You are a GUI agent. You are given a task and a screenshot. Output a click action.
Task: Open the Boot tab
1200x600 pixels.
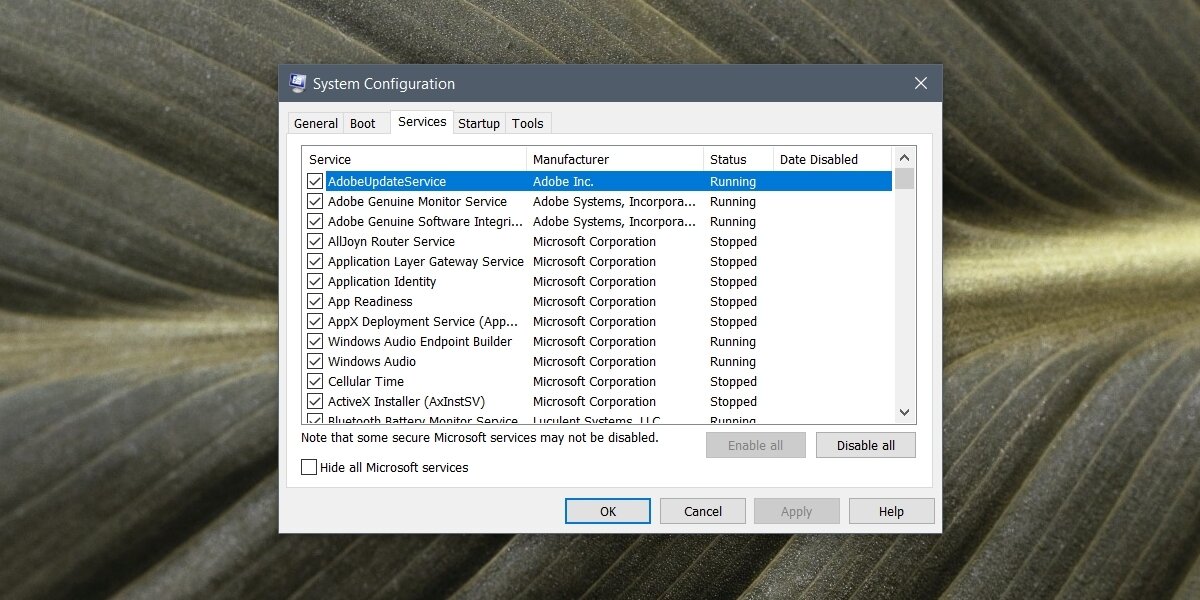coord(363,123)
